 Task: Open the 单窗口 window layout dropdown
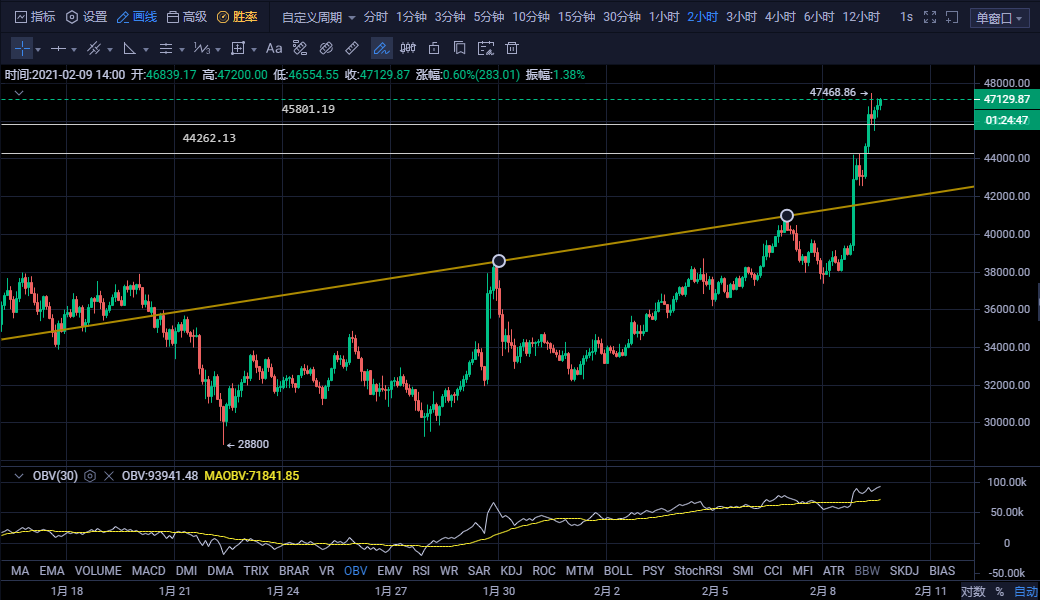[x=1000, y=18]
